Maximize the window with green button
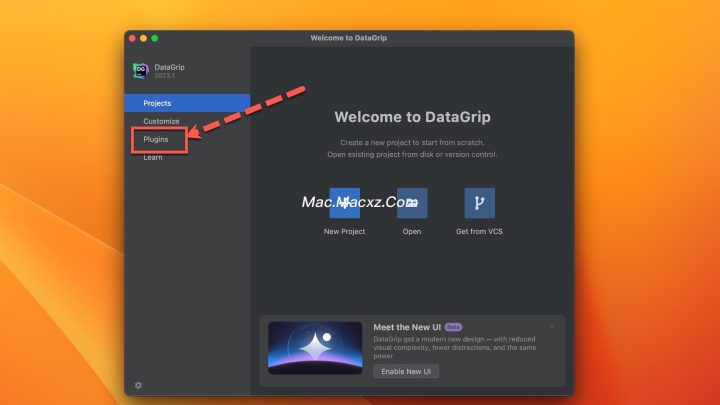The height and width of the screenshot is (405, 720). coord(155,38)
